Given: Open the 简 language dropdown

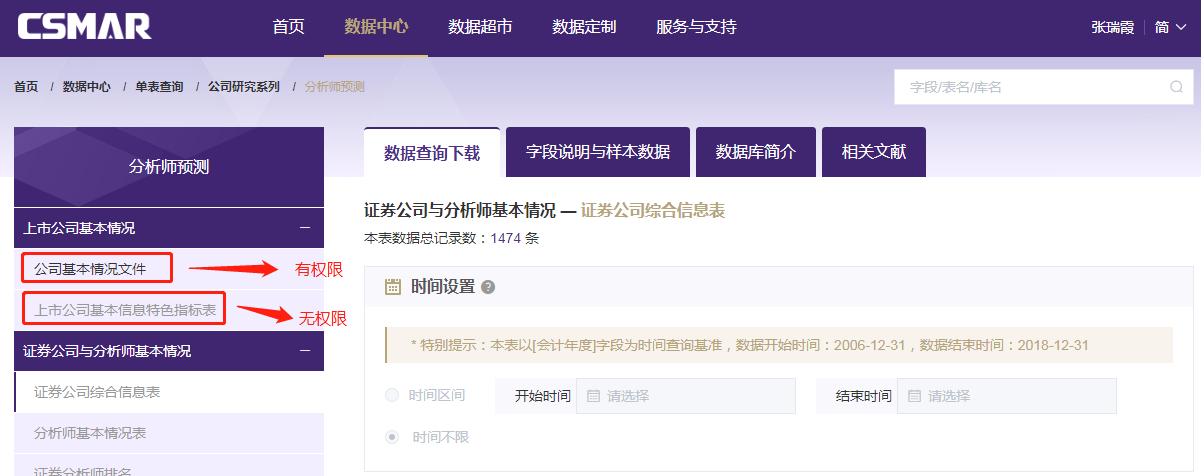Looking at the screenshot, I should click(x=1170, y=28).
